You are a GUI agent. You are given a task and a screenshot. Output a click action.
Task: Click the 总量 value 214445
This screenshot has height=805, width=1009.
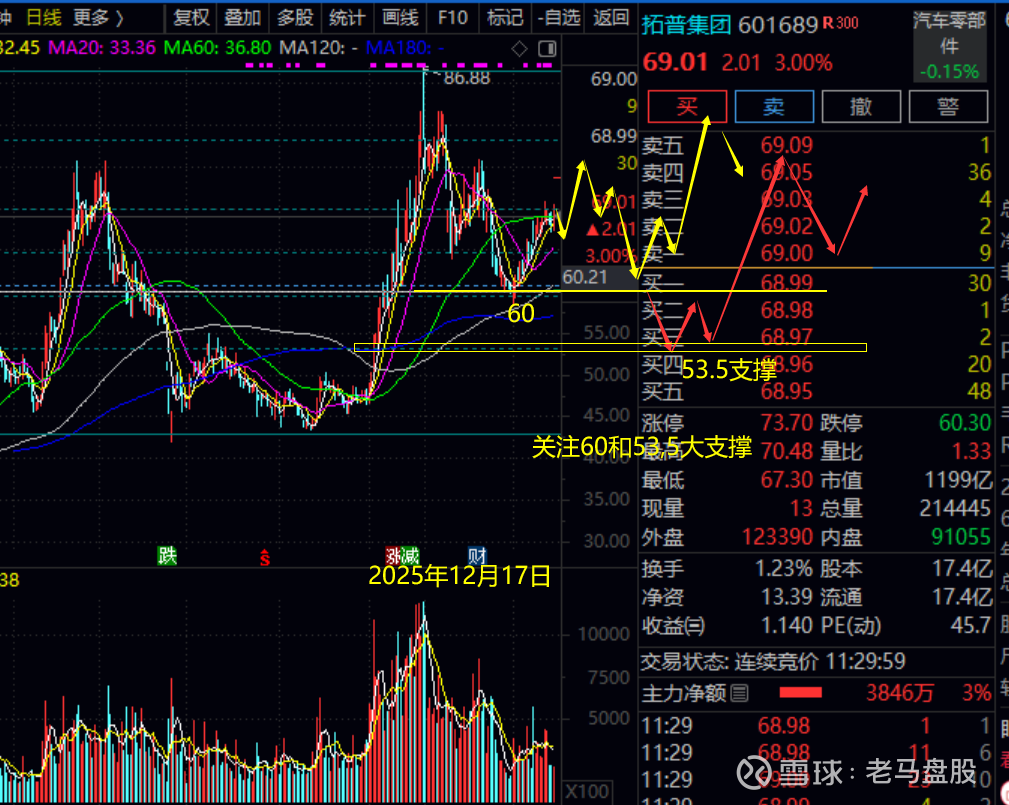[x=955, y=508]
